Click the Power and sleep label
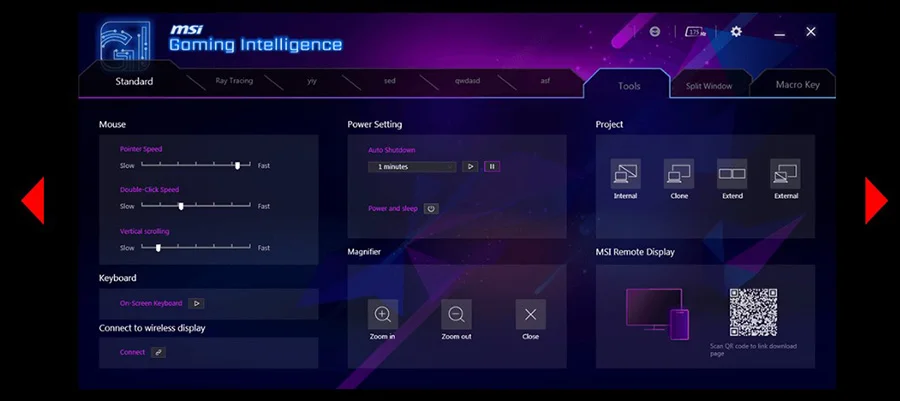Screen dimensions: 900x401 393,209
